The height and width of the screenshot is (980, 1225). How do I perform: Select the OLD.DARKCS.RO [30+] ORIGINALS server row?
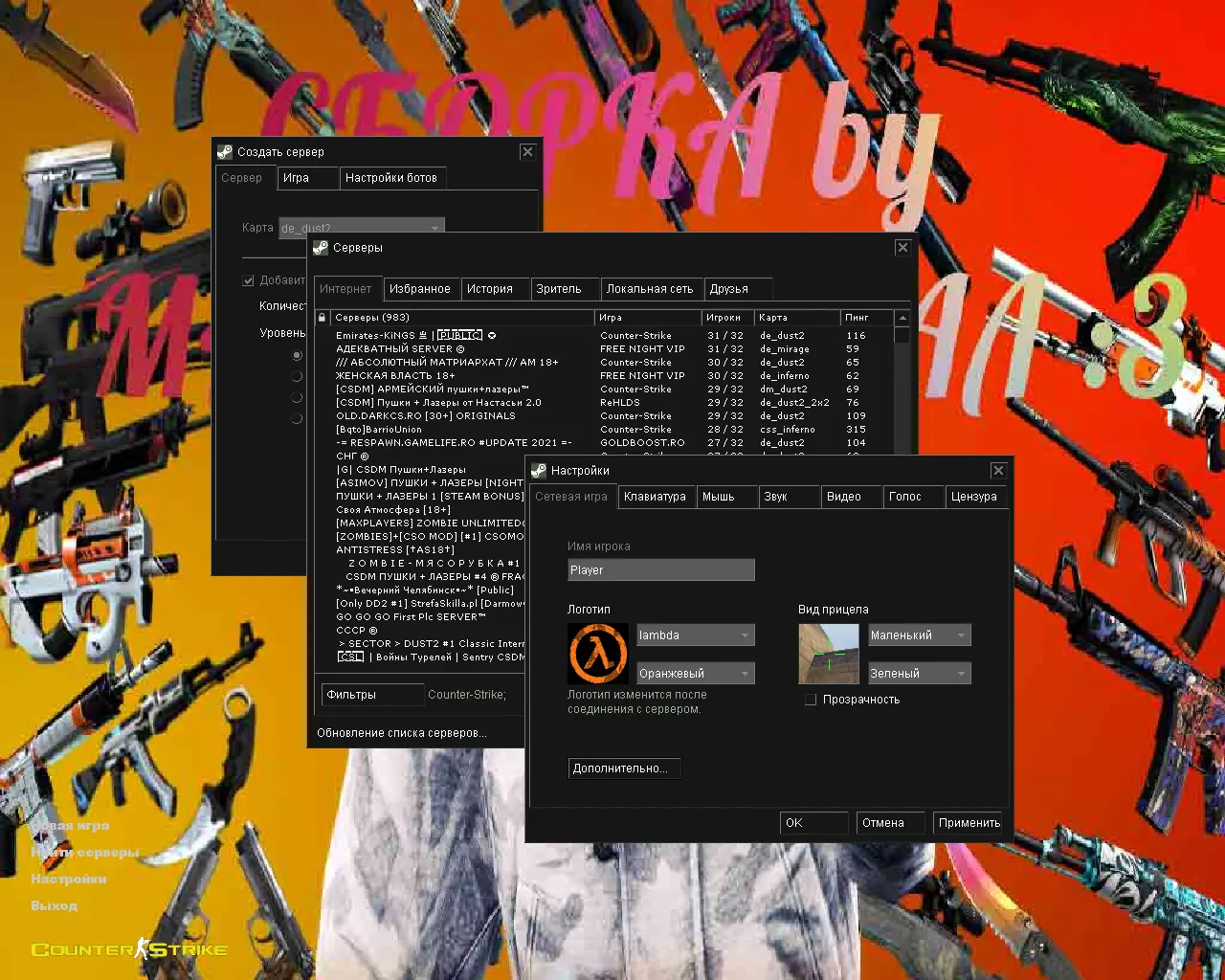(x=606, y=416)
